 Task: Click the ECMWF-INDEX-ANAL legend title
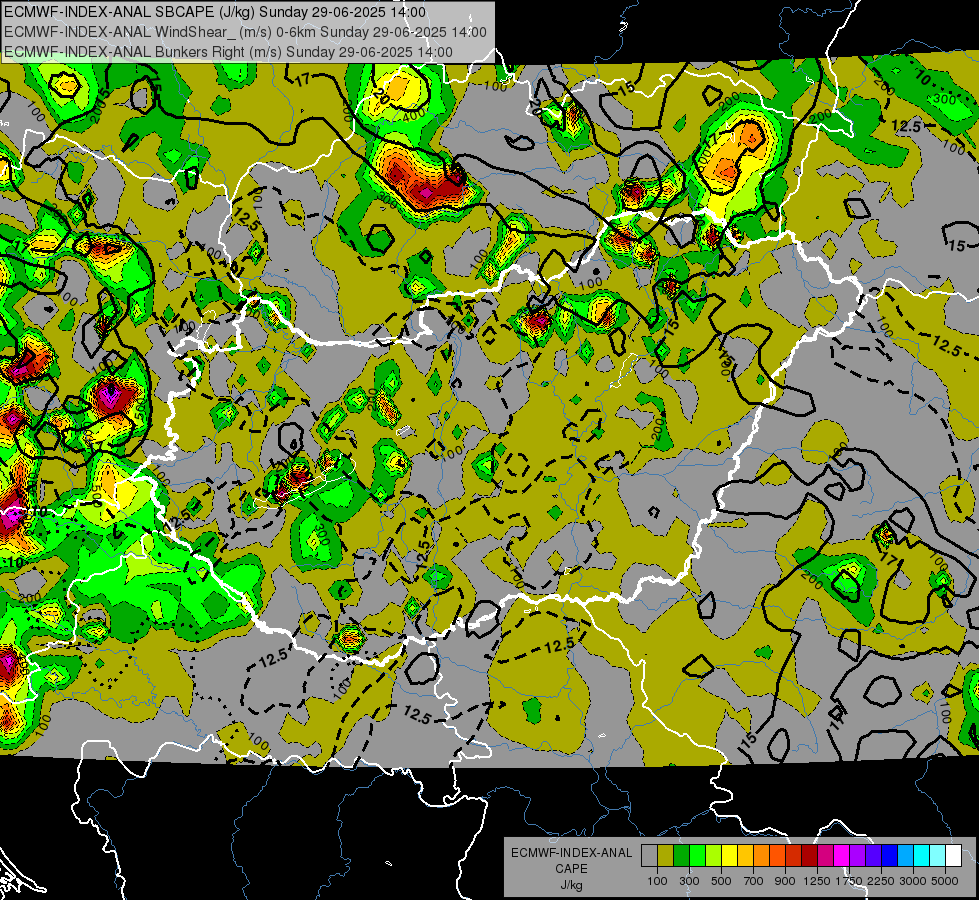point(571,853)
